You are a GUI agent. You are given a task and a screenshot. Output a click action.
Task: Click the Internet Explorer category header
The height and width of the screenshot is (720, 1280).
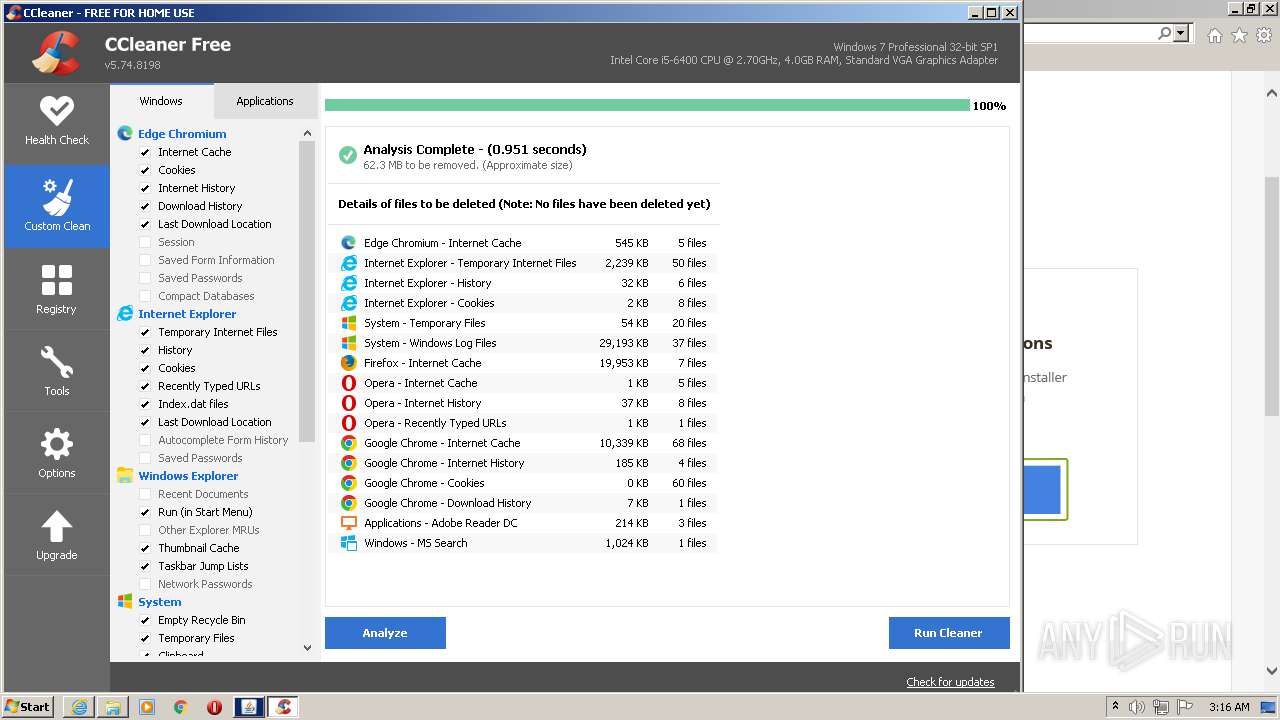tap(187, 314)
